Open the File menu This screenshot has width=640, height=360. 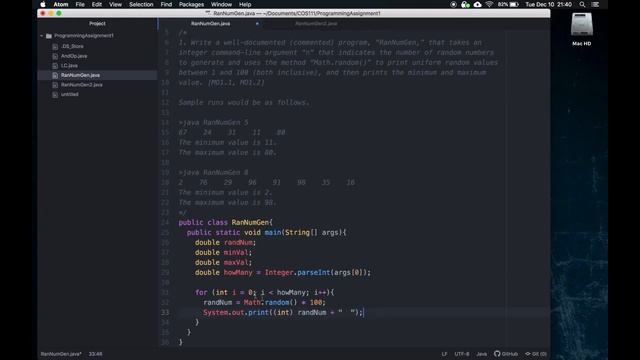pos(80,4)
